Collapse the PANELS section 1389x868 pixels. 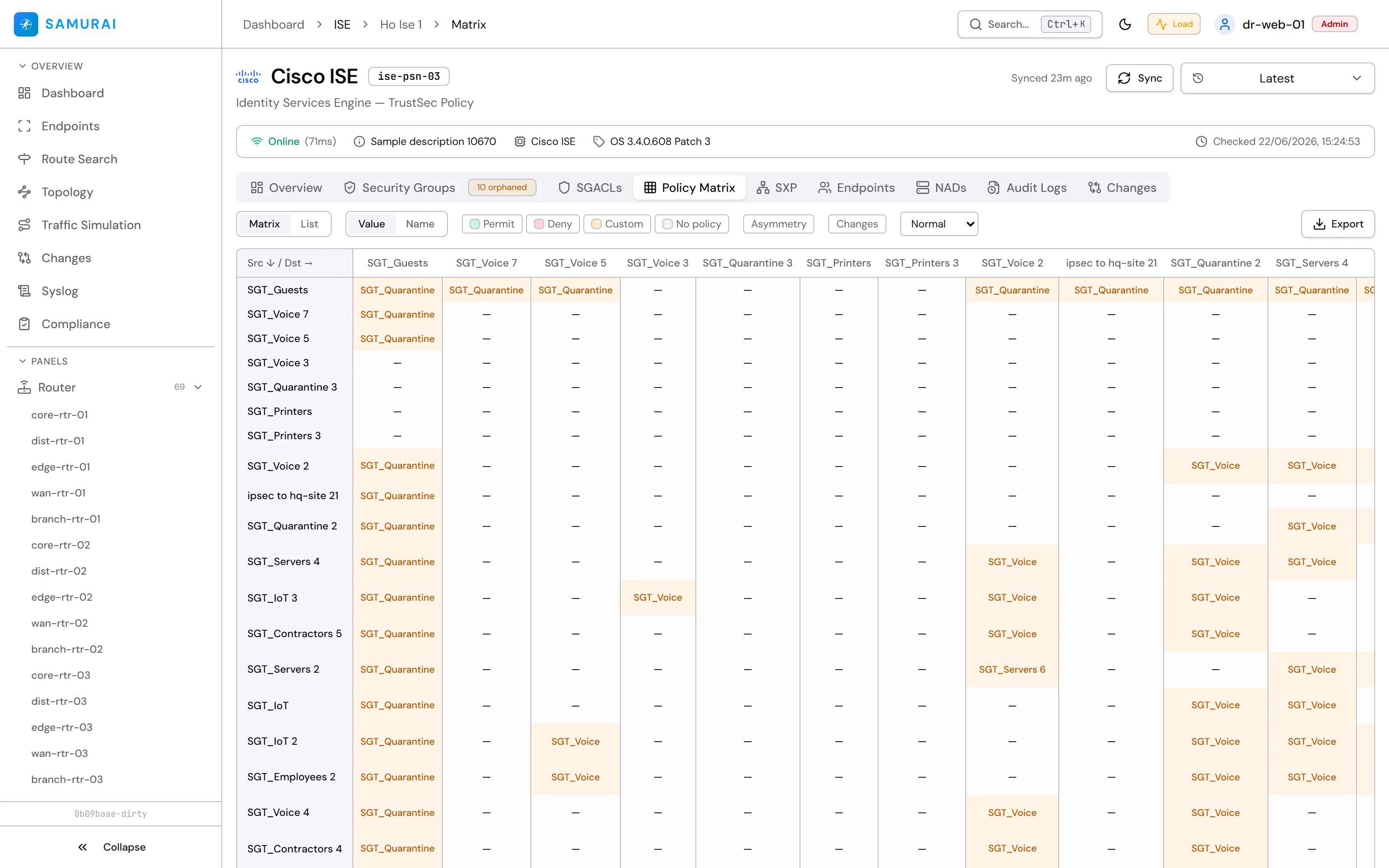pyautogui.click(x=43, y=361)
